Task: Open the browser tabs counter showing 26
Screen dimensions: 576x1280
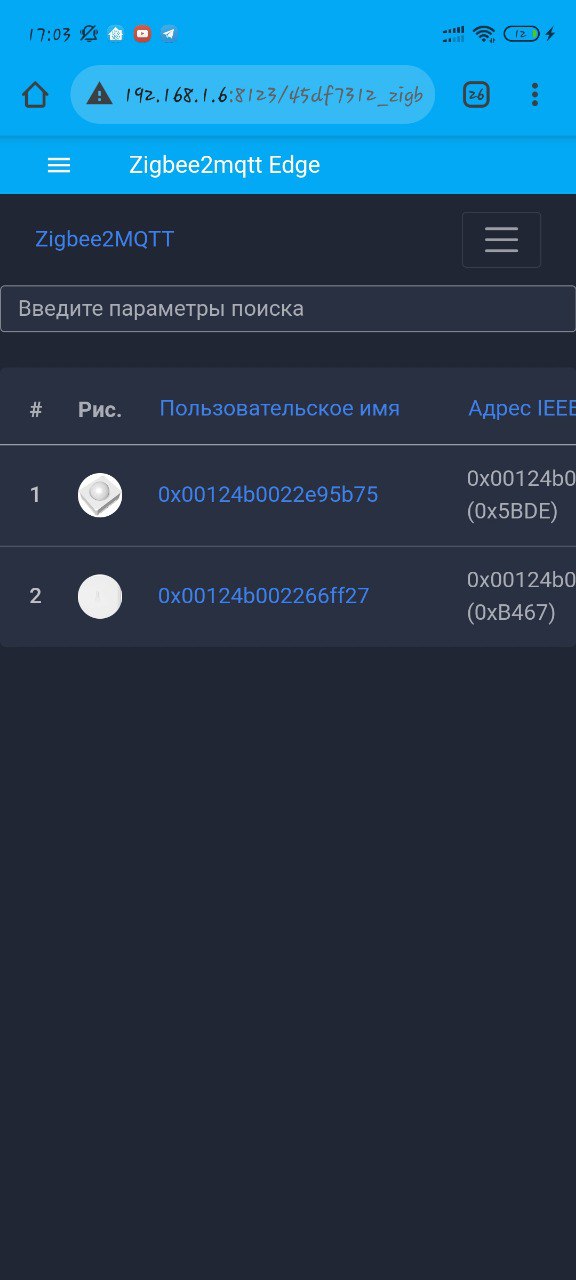Action: coord(476,95)
